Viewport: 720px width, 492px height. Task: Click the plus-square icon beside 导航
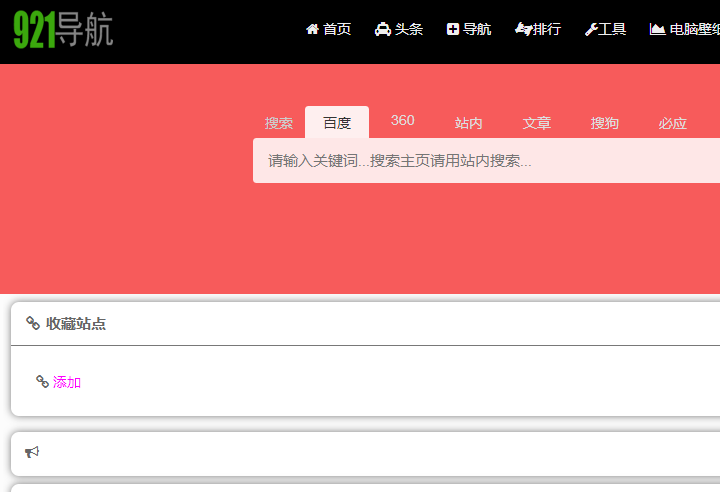point(453,29)
